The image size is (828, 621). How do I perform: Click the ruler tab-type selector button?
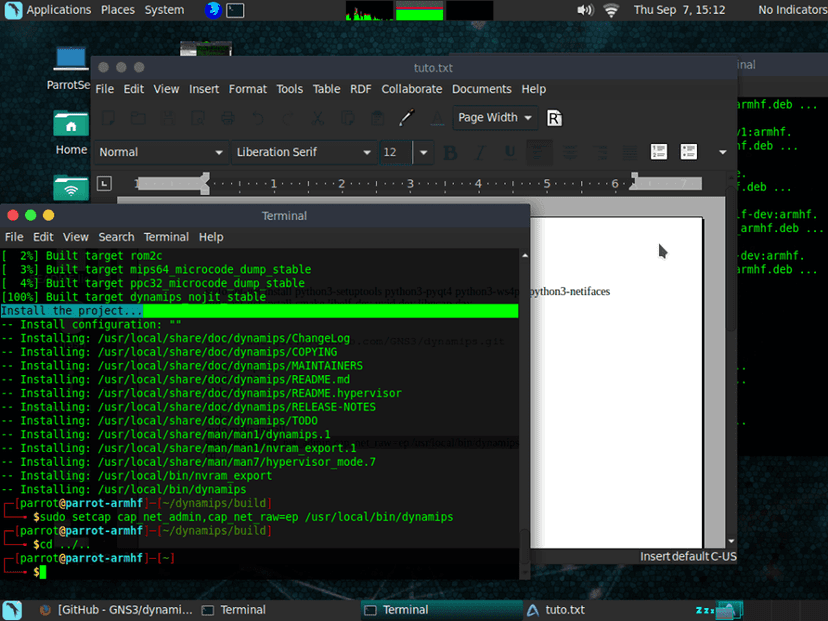tap(104, 183)
